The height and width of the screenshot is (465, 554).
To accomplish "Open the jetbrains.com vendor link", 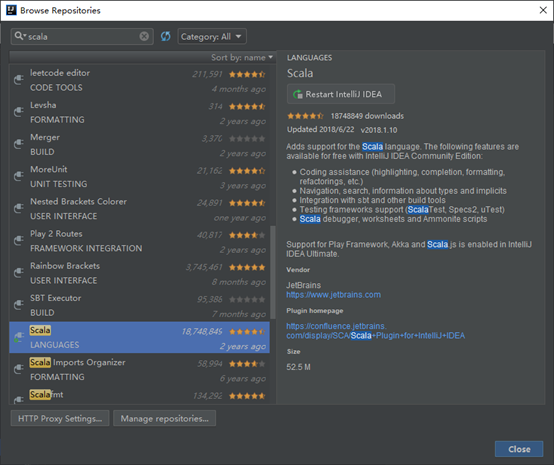I will pyautogui.click(x=334, y=295).
